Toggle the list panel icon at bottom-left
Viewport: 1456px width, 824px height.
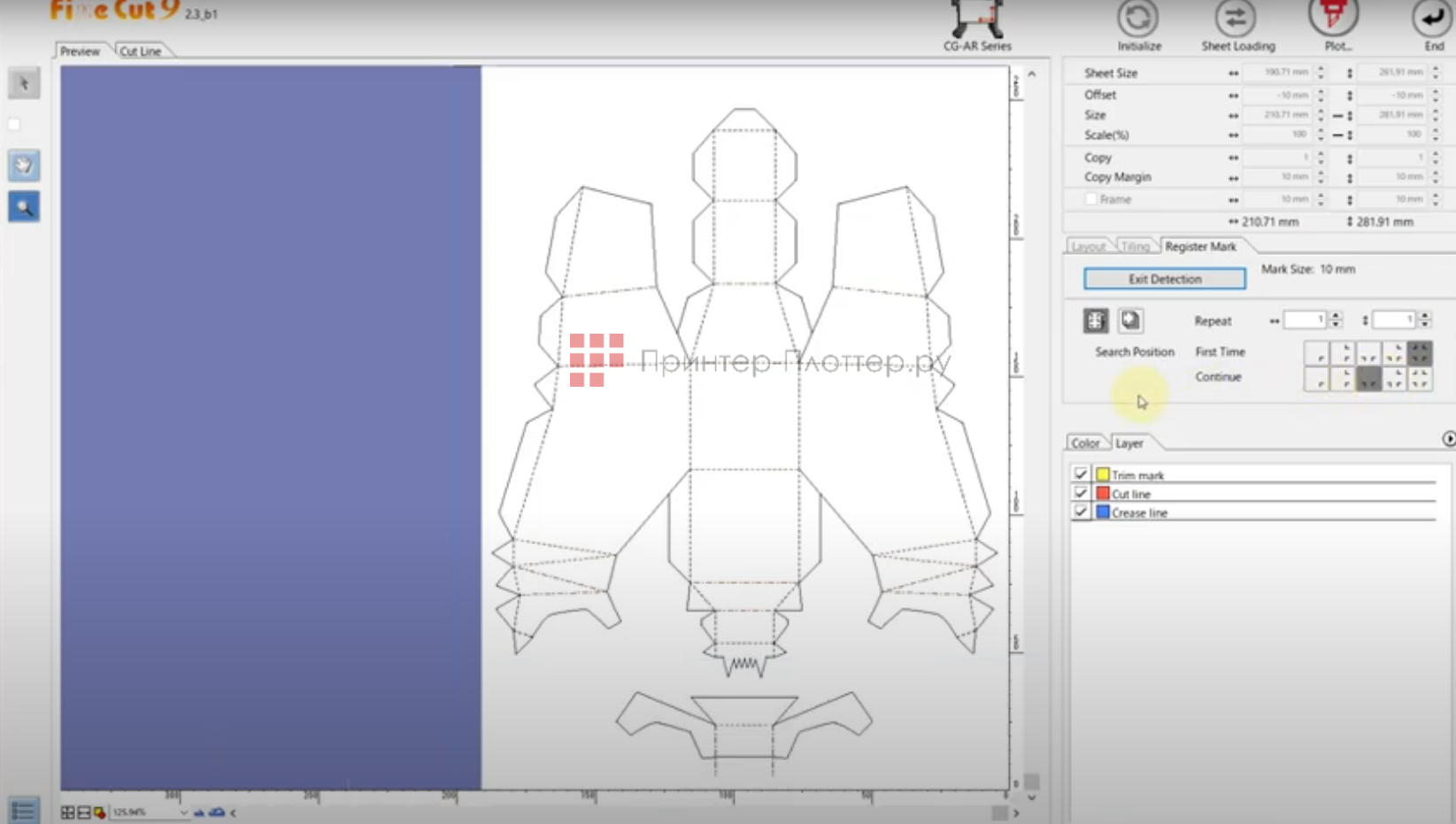23,810
